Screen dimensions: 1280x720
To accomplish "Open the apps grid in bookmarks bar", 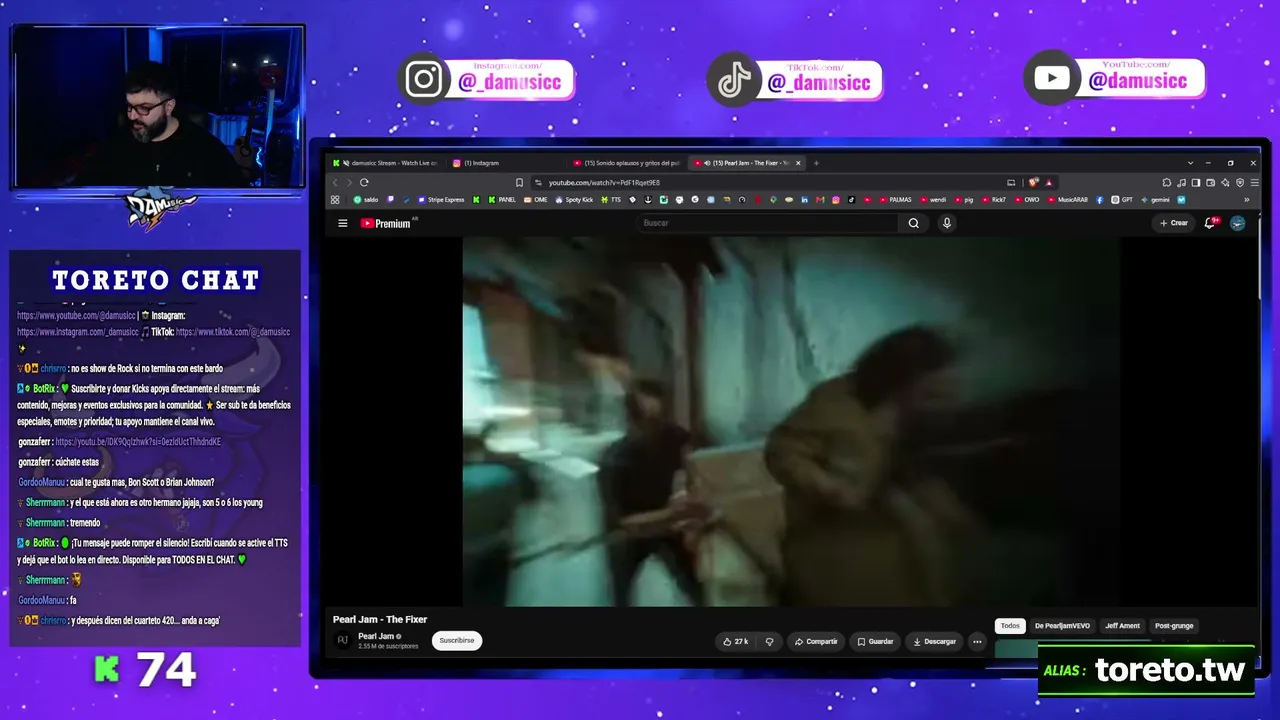I will coord(335,200).
